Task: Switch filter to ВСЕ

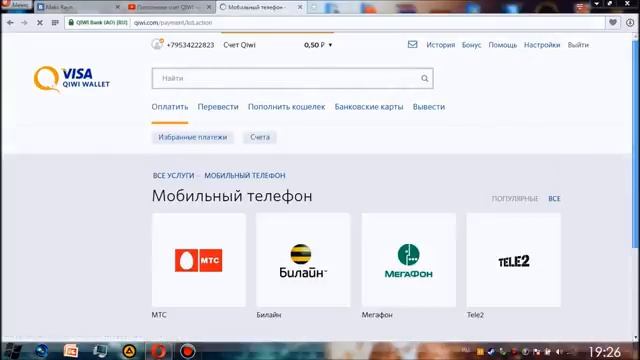Action: (x=554, y=199)
